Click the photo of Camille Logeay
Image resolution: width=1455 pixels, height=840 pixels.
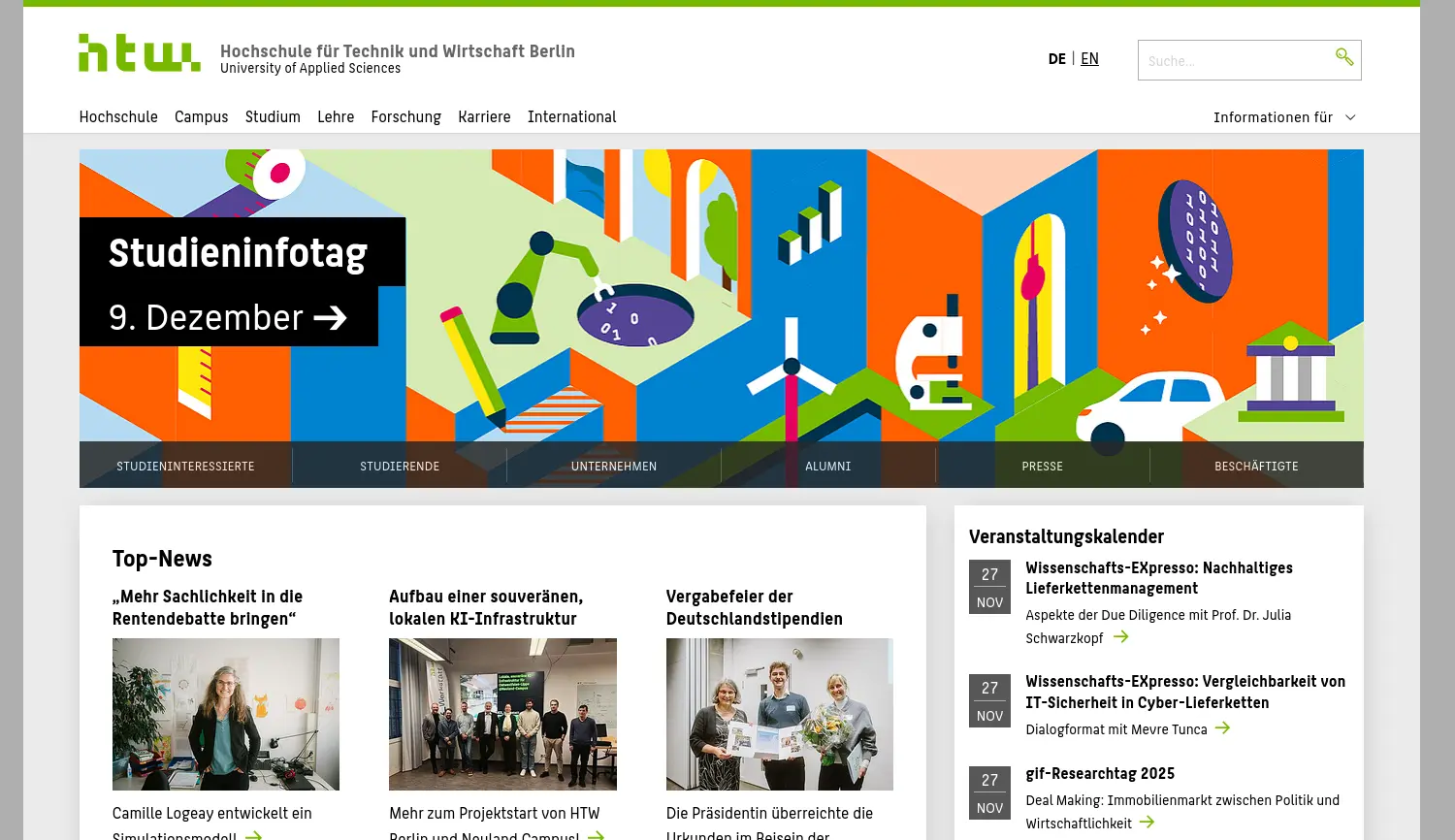(225, 714)
